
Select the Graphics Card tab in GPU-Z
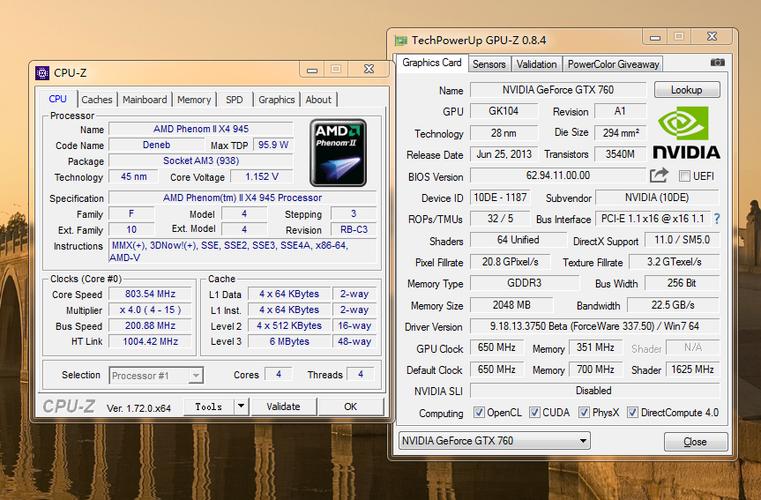(x=432, y=63)
